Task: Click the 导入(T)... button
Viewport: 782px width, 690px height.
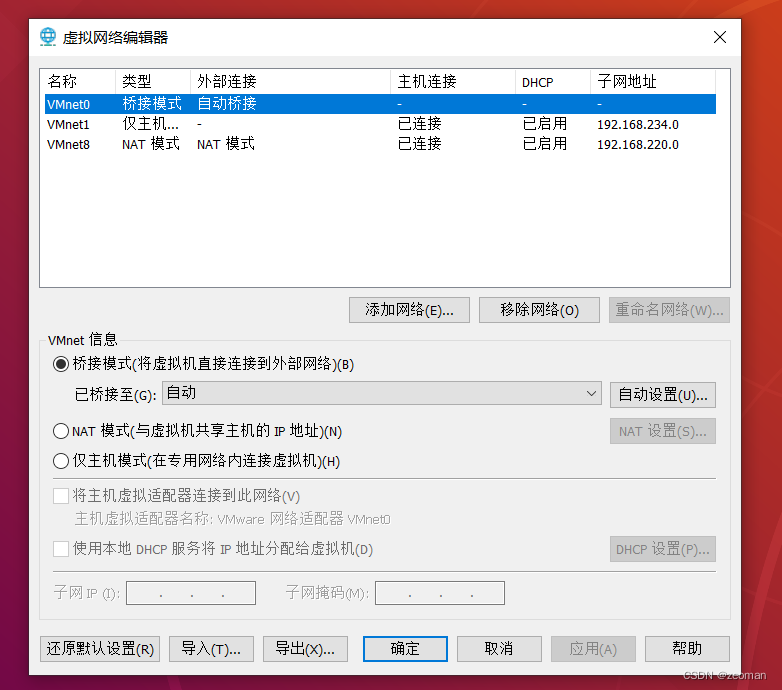Action: click(211, 649)
